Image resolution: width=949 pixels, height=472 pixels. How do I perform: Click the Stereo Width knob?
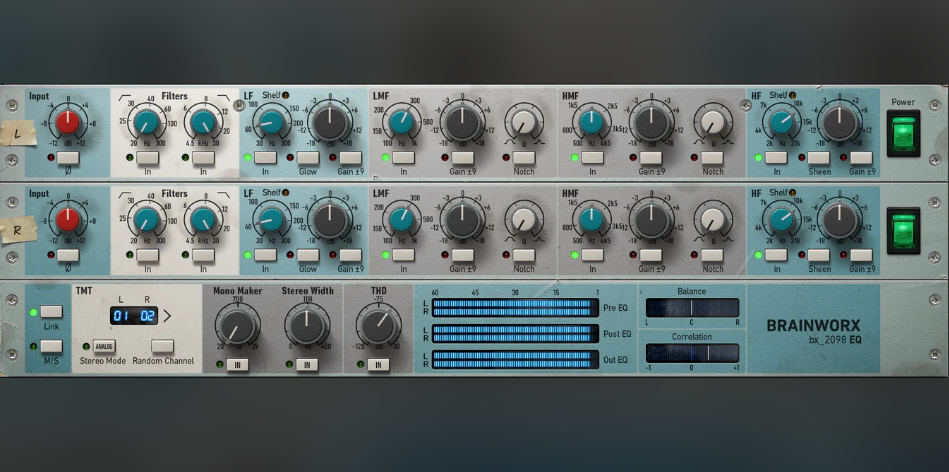[307, 326]
